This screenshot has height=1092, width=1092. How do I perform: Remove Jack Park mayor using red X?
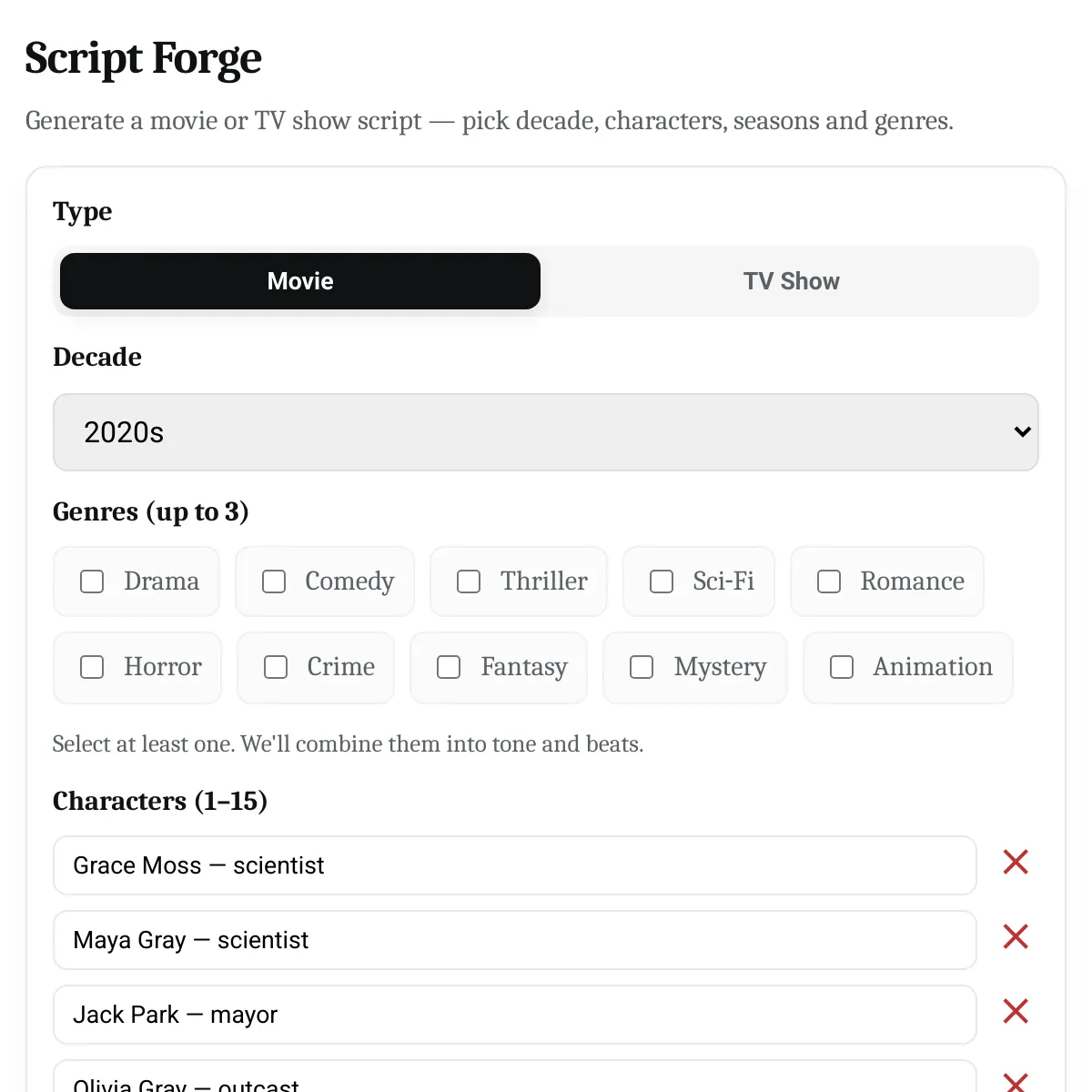[1015, 1012]
